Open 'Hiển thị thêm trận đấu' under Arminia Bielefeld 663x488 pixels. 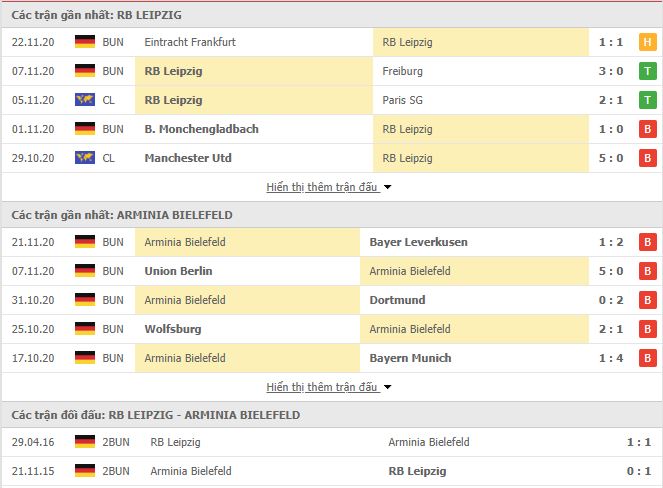click(322, 387)
